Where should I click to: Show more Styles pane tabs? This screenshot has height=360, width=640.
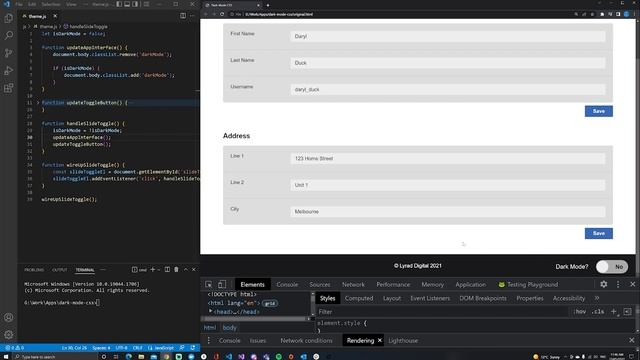coord(597,298)
